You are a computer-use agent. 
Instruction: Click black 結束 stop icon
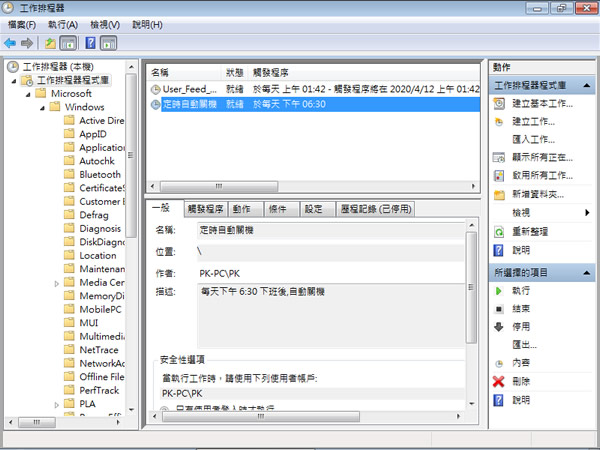tap(499, 309)
